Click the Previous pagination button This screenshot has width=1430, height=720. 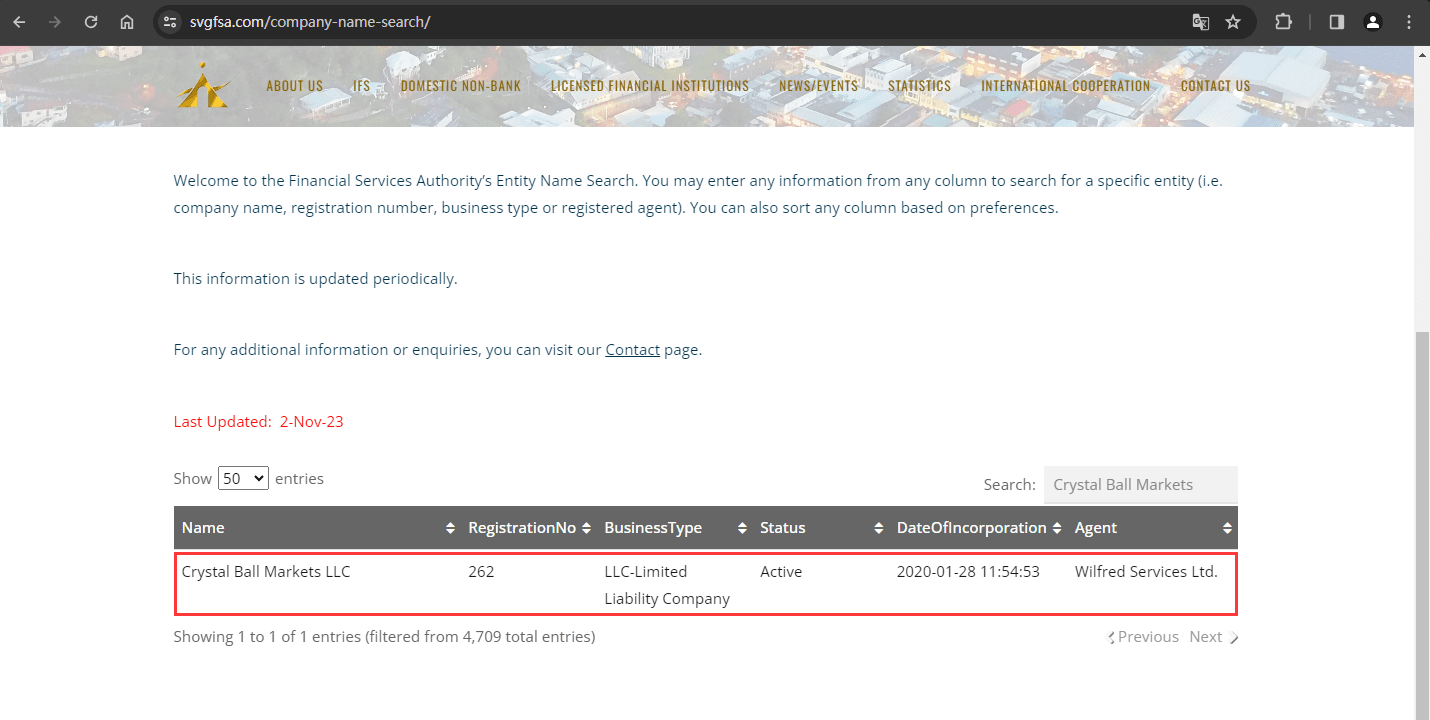[1144, 637]
